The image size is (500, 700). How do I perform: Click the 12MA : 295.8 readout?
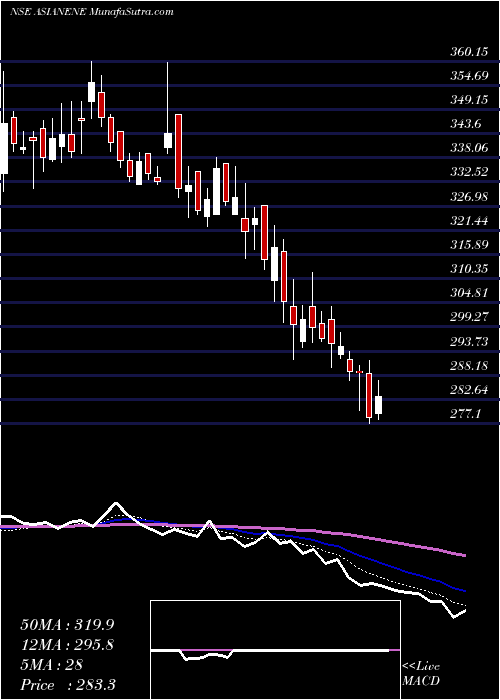(67, 645)
